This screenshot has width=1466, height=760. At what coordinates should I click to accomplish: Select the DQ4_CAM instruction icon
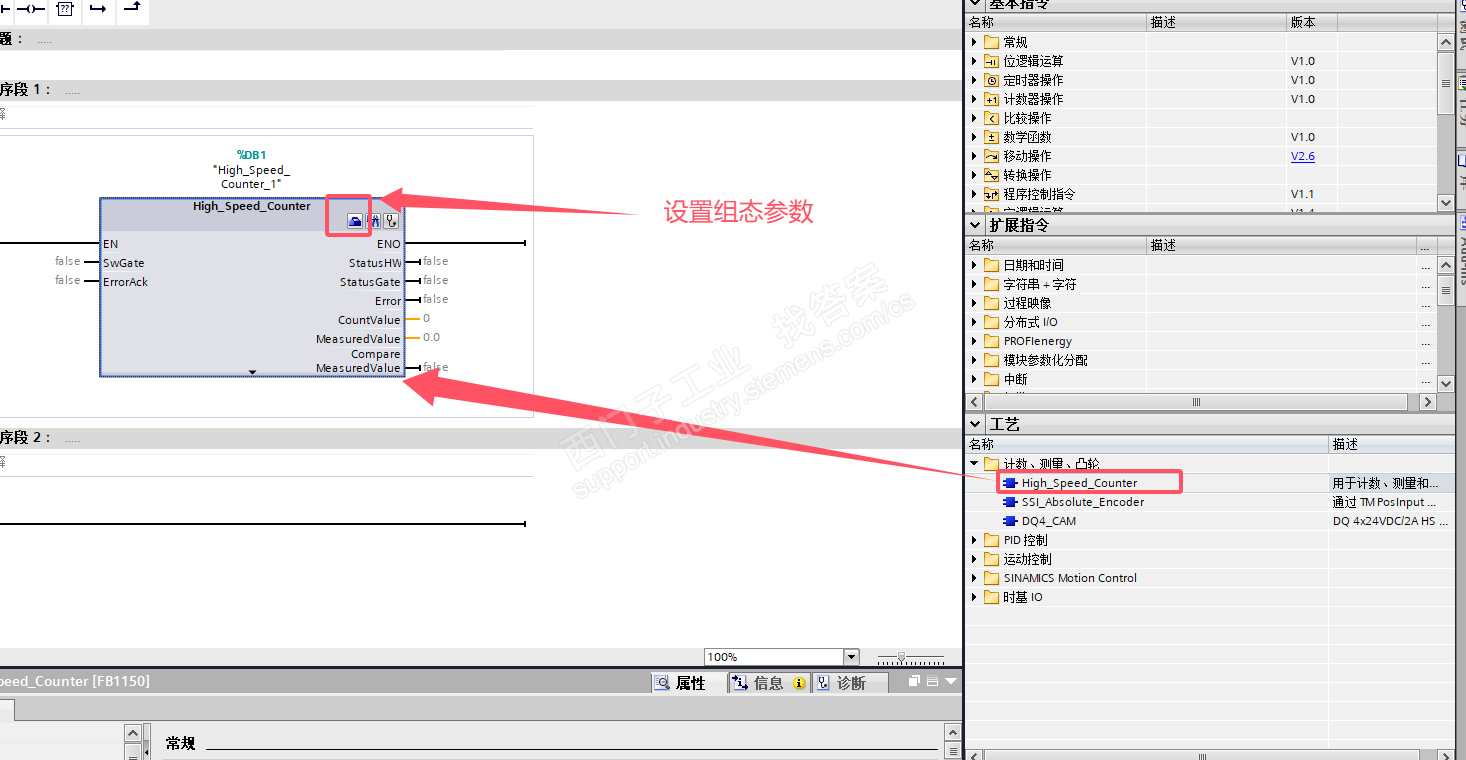[x=1010, y=521]
